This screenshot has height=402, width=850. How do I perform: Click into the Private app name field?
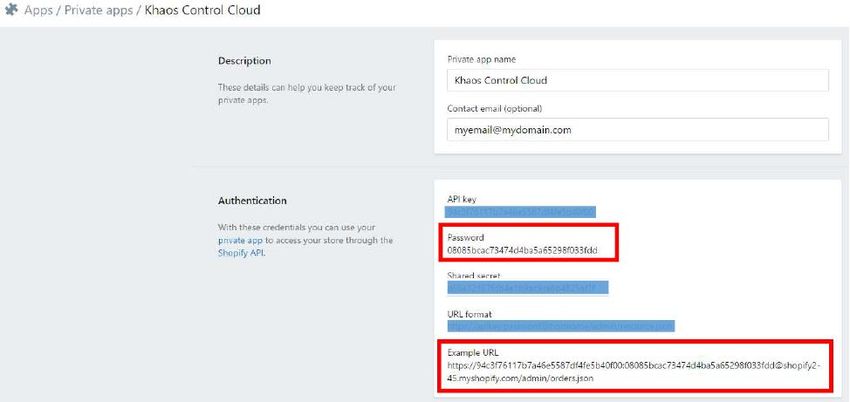[x=638, y=80]
